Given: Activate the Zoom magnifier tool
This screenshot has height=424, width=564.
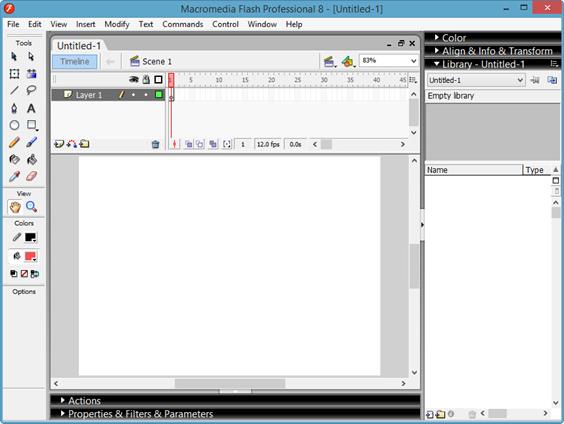Looking at the screenshot, I should click(x=31, y=207).
